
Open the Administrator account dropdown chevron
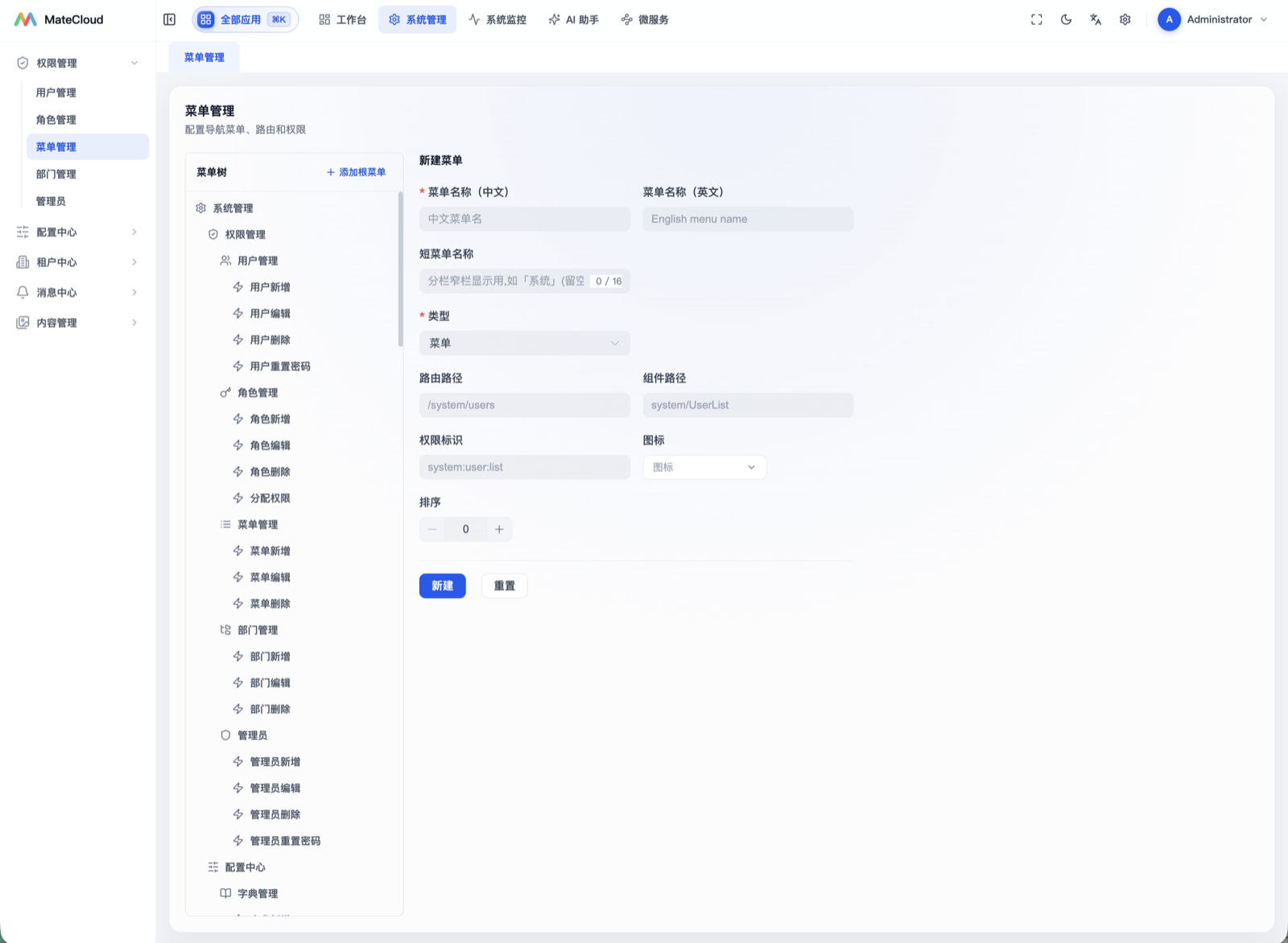point(1264,19)
